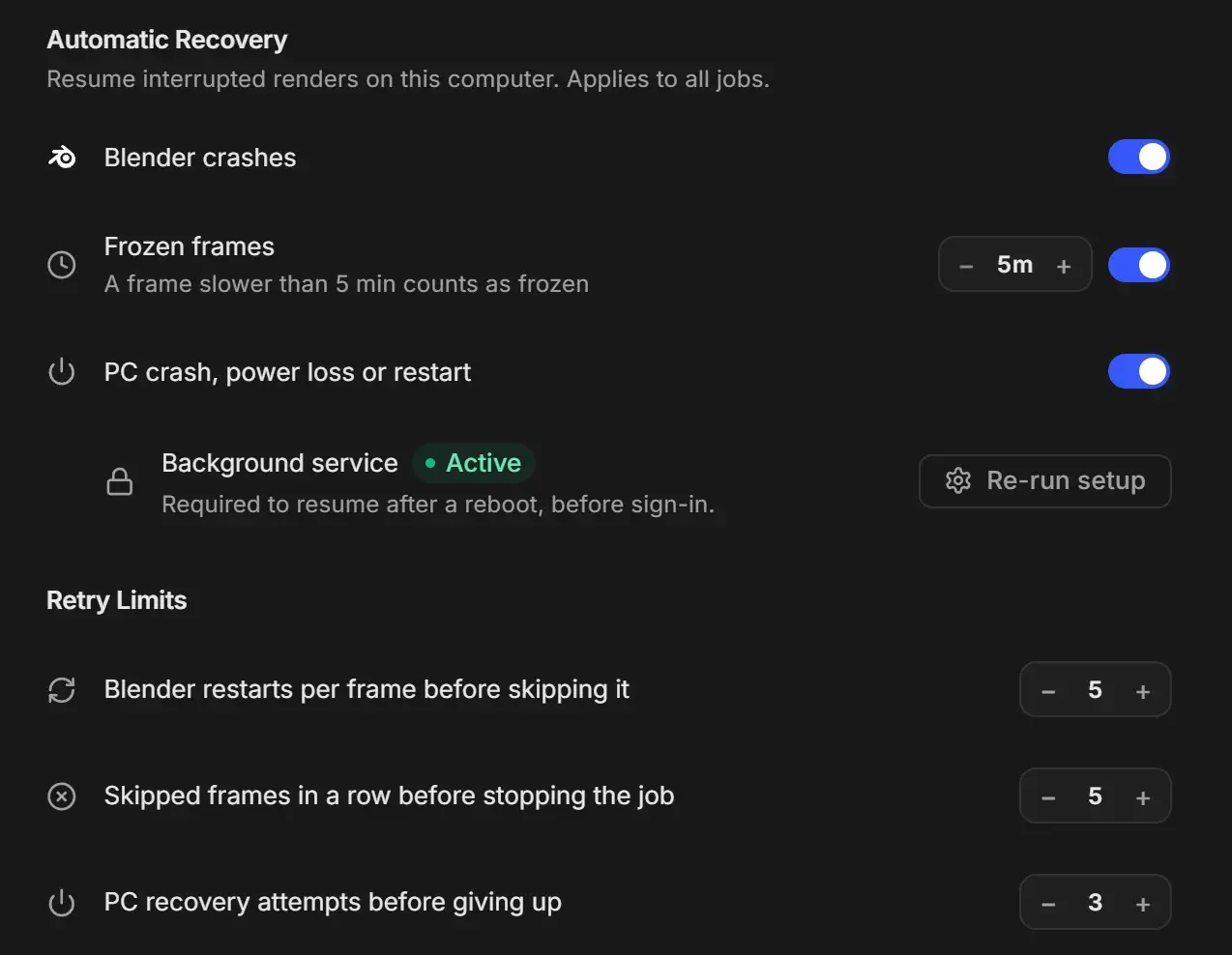Screen dimensions: 1232x955
Task: Click the Re-run setup button
Action: pos(1045,481)
